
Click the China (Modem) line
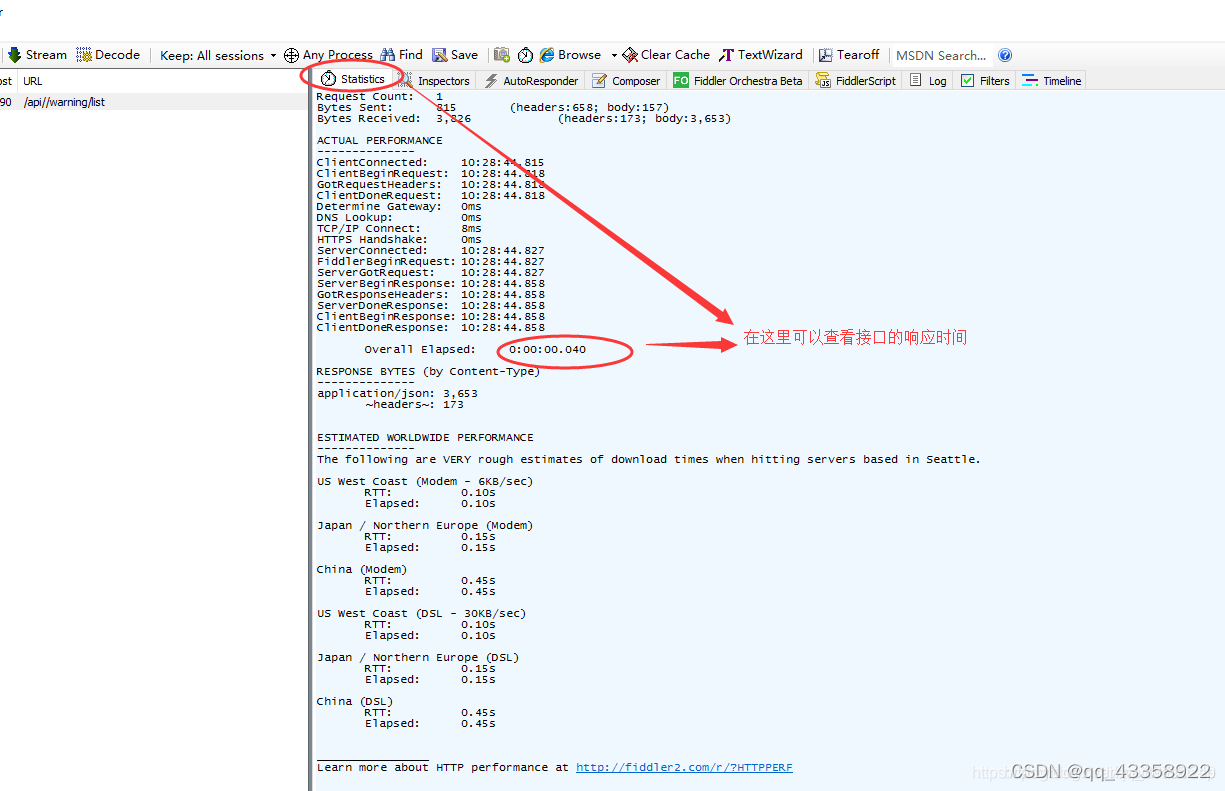(x=362, y=569)
